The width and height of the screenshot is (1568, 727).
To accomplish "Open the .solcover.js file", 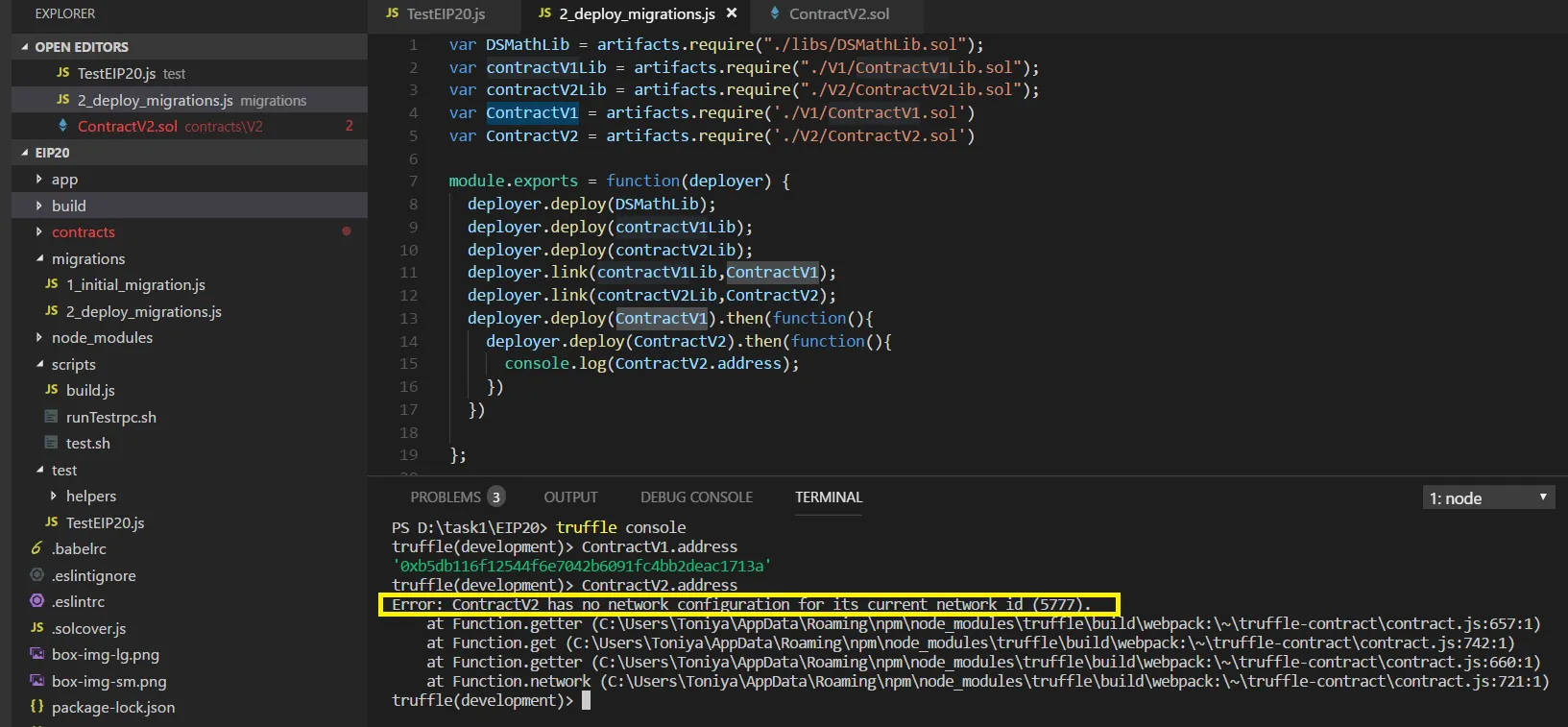I will [189, 628].
